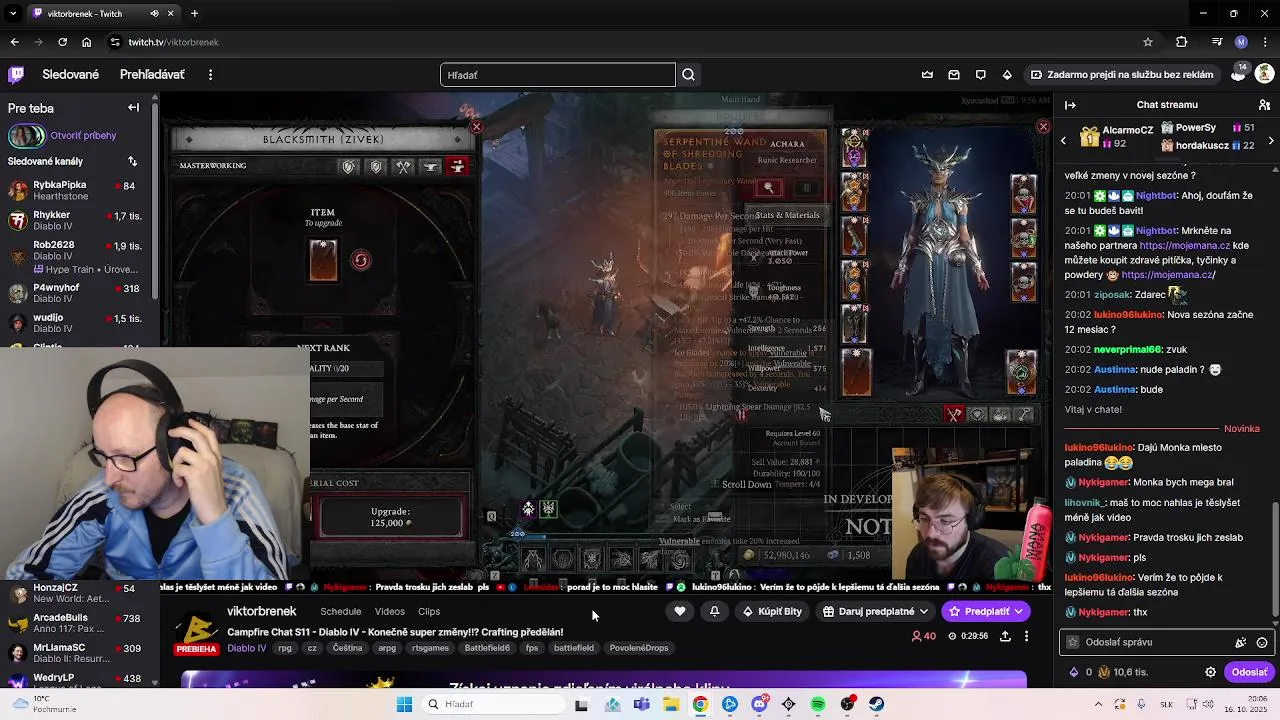The image size is (1280, 720).
Task: Open Windows Start menu
Action: [404, 704]
